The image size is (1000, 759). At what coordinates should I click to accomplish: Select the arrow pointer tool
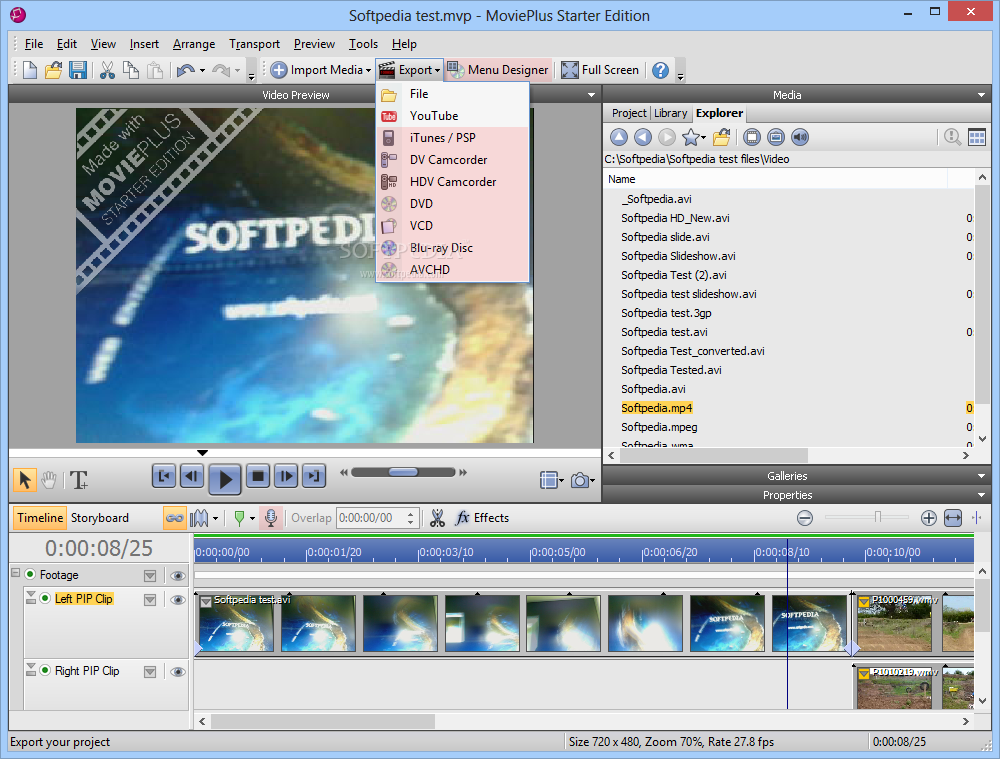[25, 480]
